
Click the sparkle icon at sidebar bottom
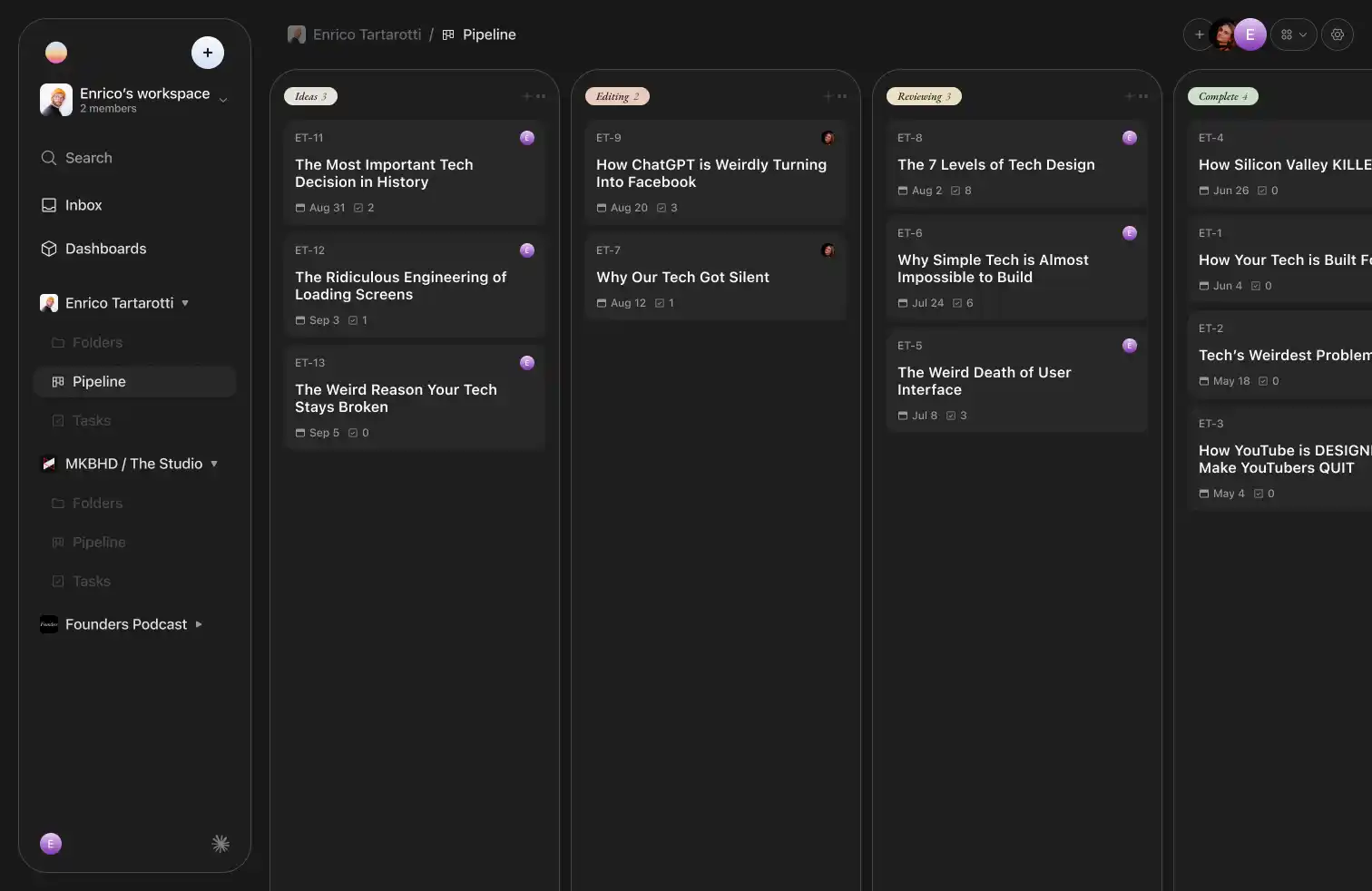[x=220, y=844]
